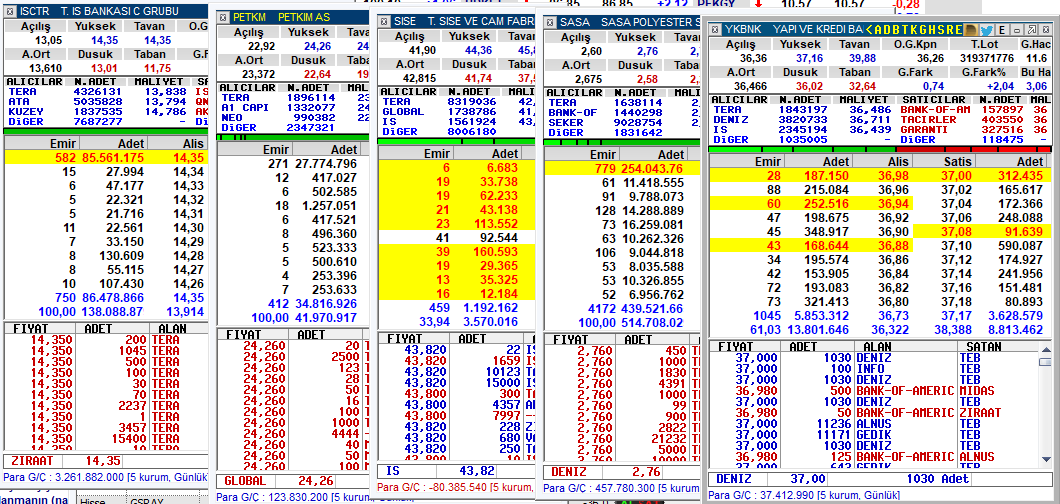The image size is (1060, 504).
Task: Click the yellow 'H' shortcut in YKBNK title bar
Action: [932, 30]
